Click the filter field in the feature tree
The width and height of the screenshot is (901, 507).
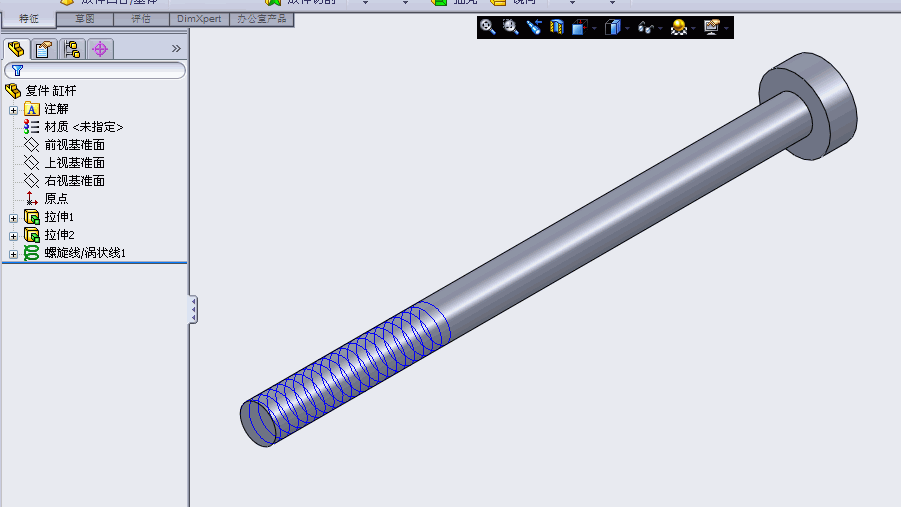(x=95, y=70)
